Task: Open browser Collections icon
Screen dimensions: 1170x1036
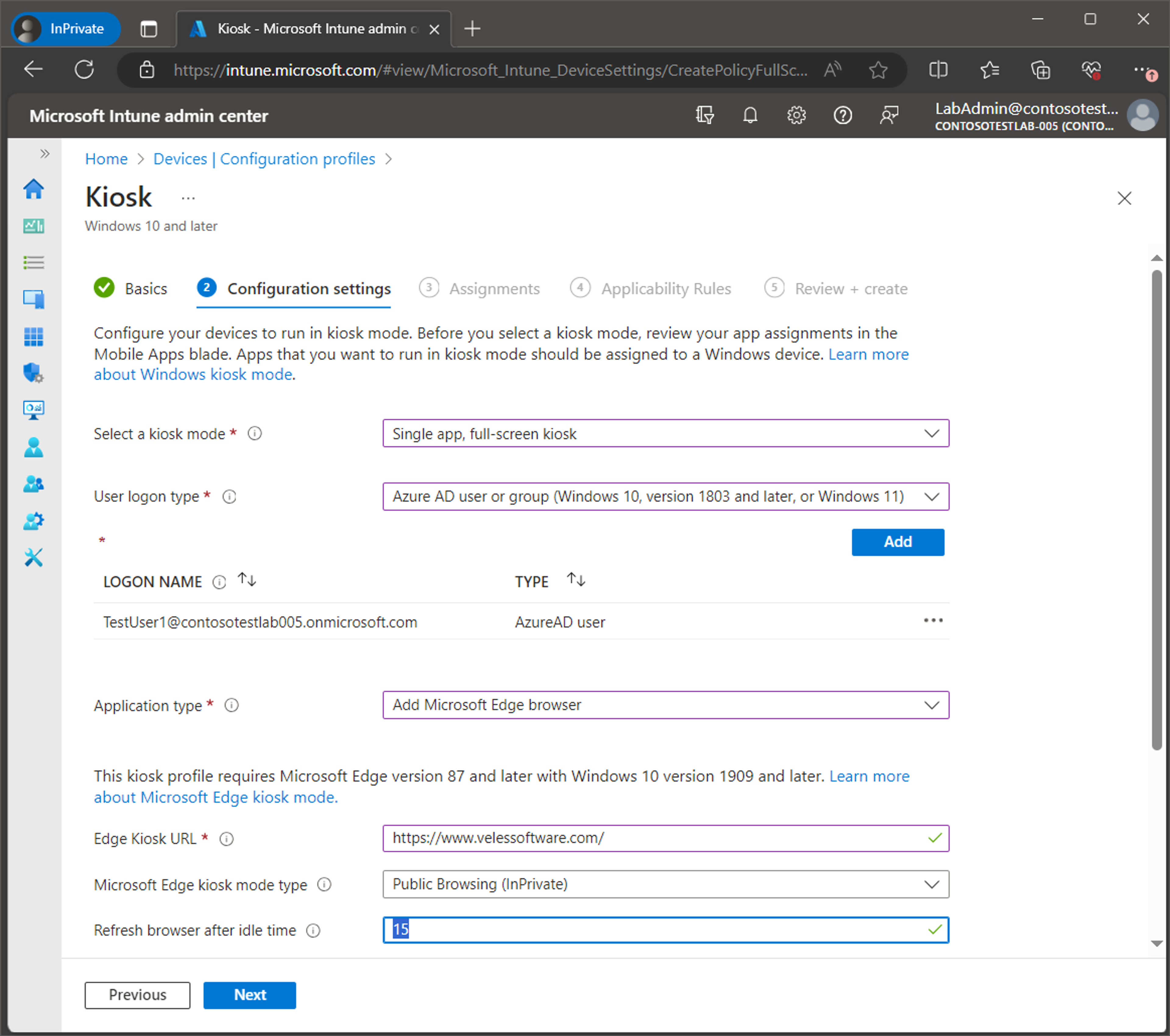Action: tap(1041, 70)
